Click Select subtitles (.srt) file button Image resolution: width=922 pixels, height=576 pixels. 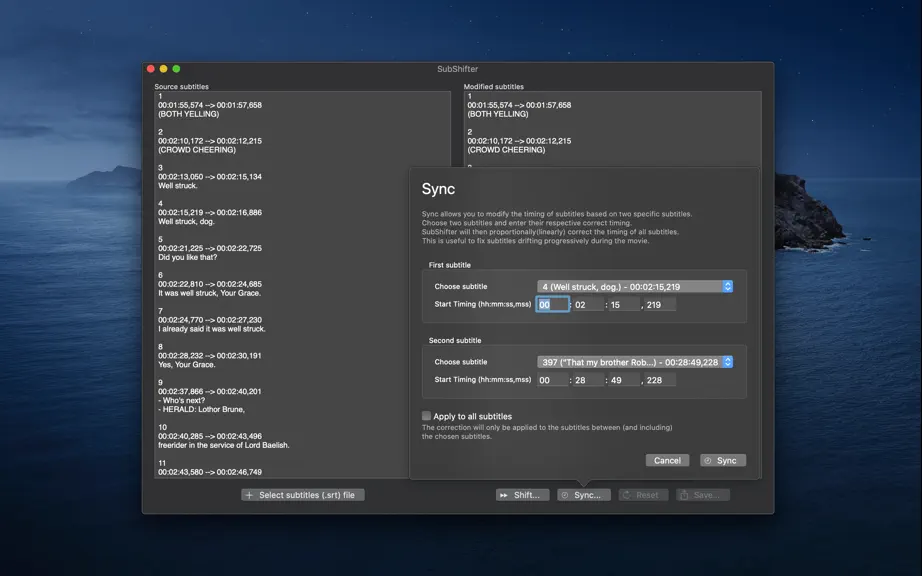303,495
